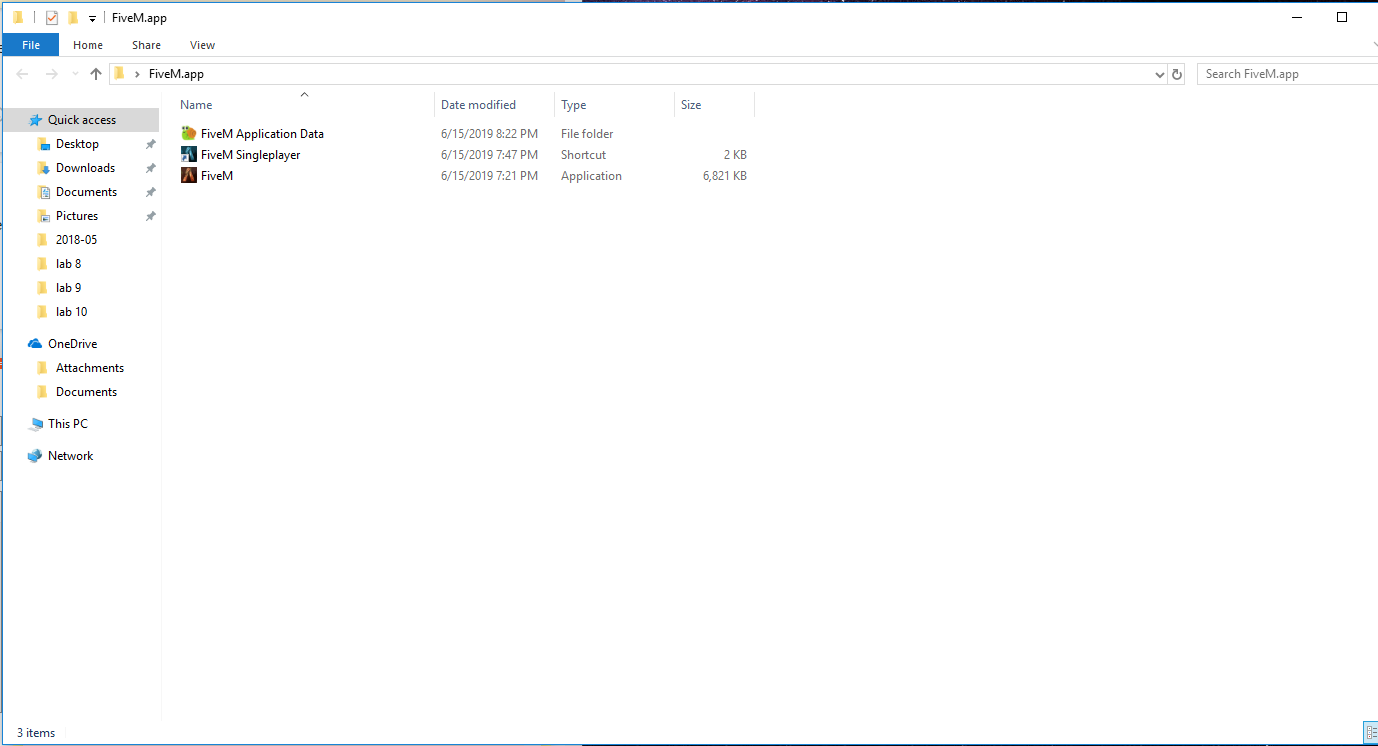1378x746 pixels.
Task: Select the FiveM application icon
Action: point(189,175)
